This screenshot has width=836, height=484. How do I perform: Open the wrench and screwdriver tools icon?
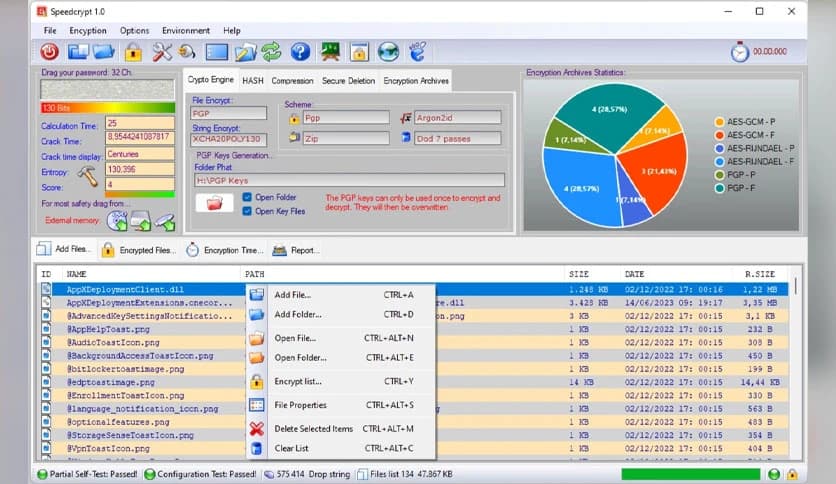point(162,52)
